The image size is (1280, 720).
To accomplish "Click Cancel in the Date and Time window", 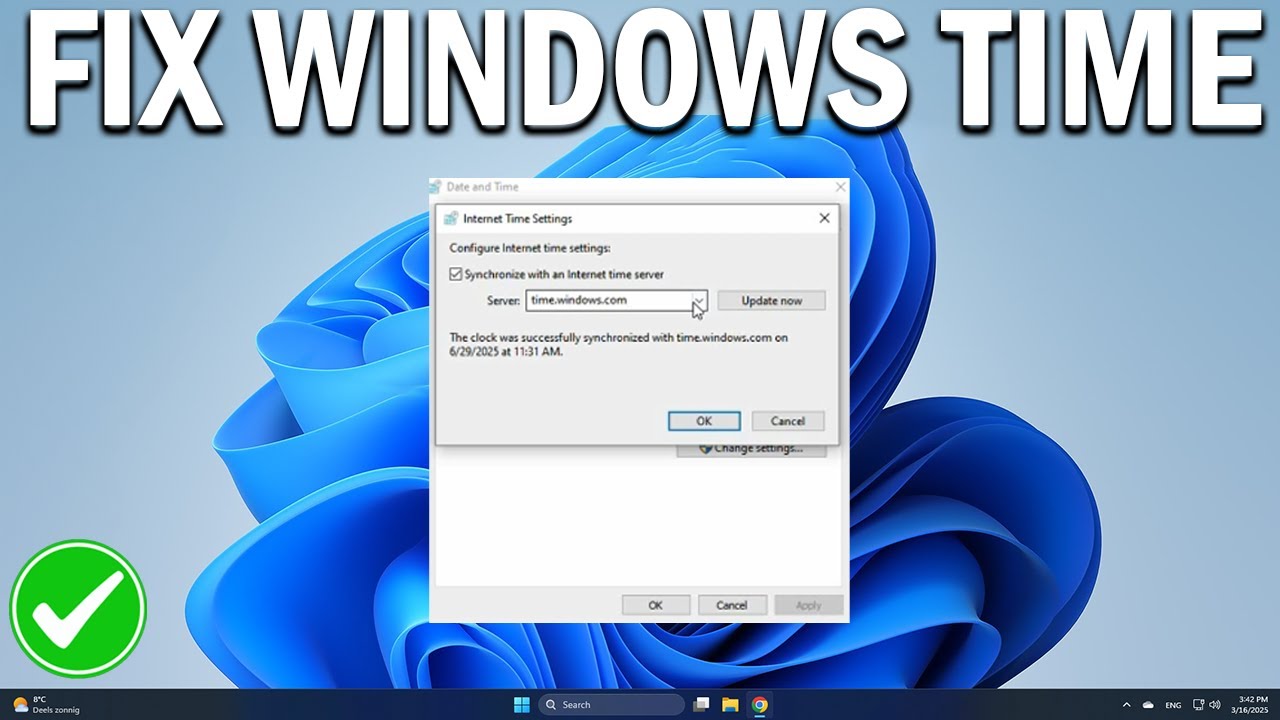I will click(x=731, y=605).
